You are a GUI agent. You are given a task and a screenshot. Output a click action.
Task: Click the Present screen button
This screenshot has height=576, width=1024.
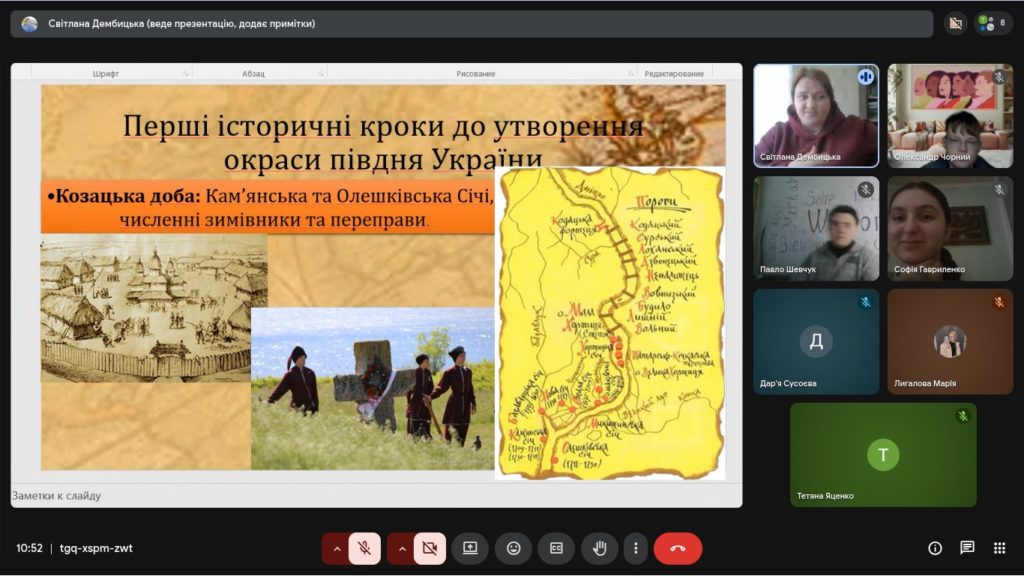tap(470, 548)
